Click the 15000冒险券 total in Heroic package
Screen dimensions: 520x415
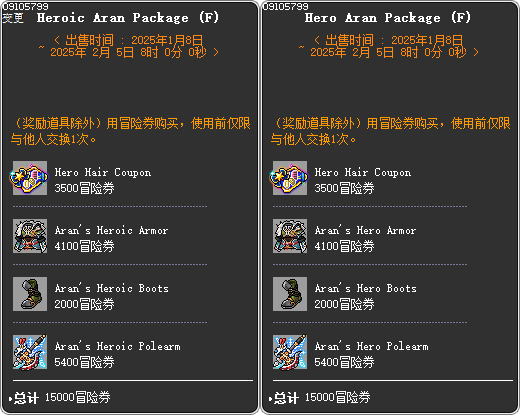(77, 397)
